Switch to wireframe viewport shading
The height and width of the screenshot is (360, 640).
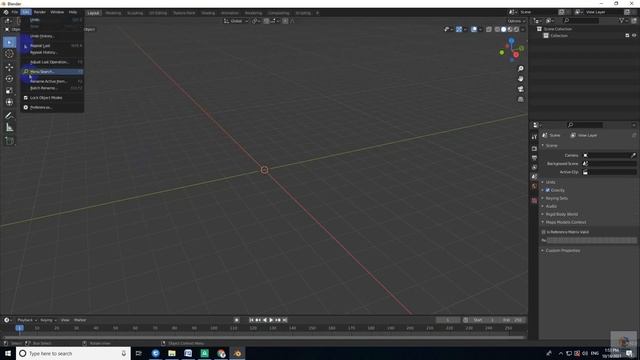pyautogui.click(x=497, y=29)
